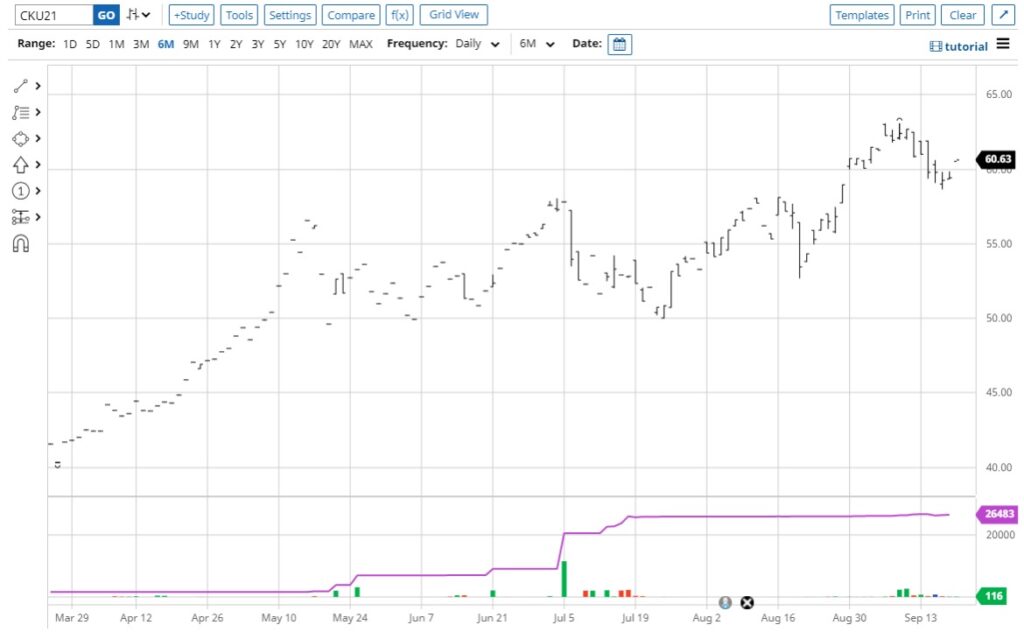Click the 116 volume label
Screen dimensions: 1024x632
pyautogui.click(x=993, y=595)
